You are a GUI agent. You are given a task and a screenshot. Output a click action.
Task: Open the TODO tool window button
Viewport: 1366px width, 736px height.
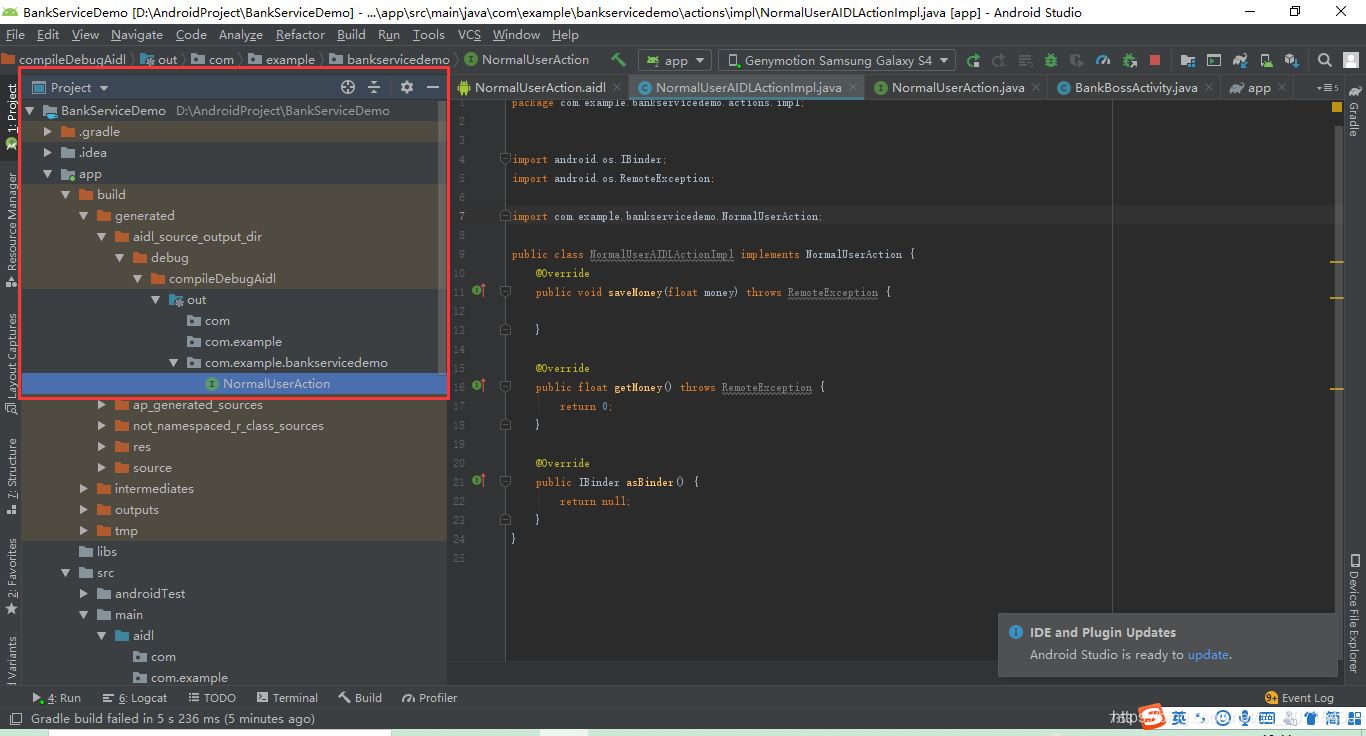point(211,698)
